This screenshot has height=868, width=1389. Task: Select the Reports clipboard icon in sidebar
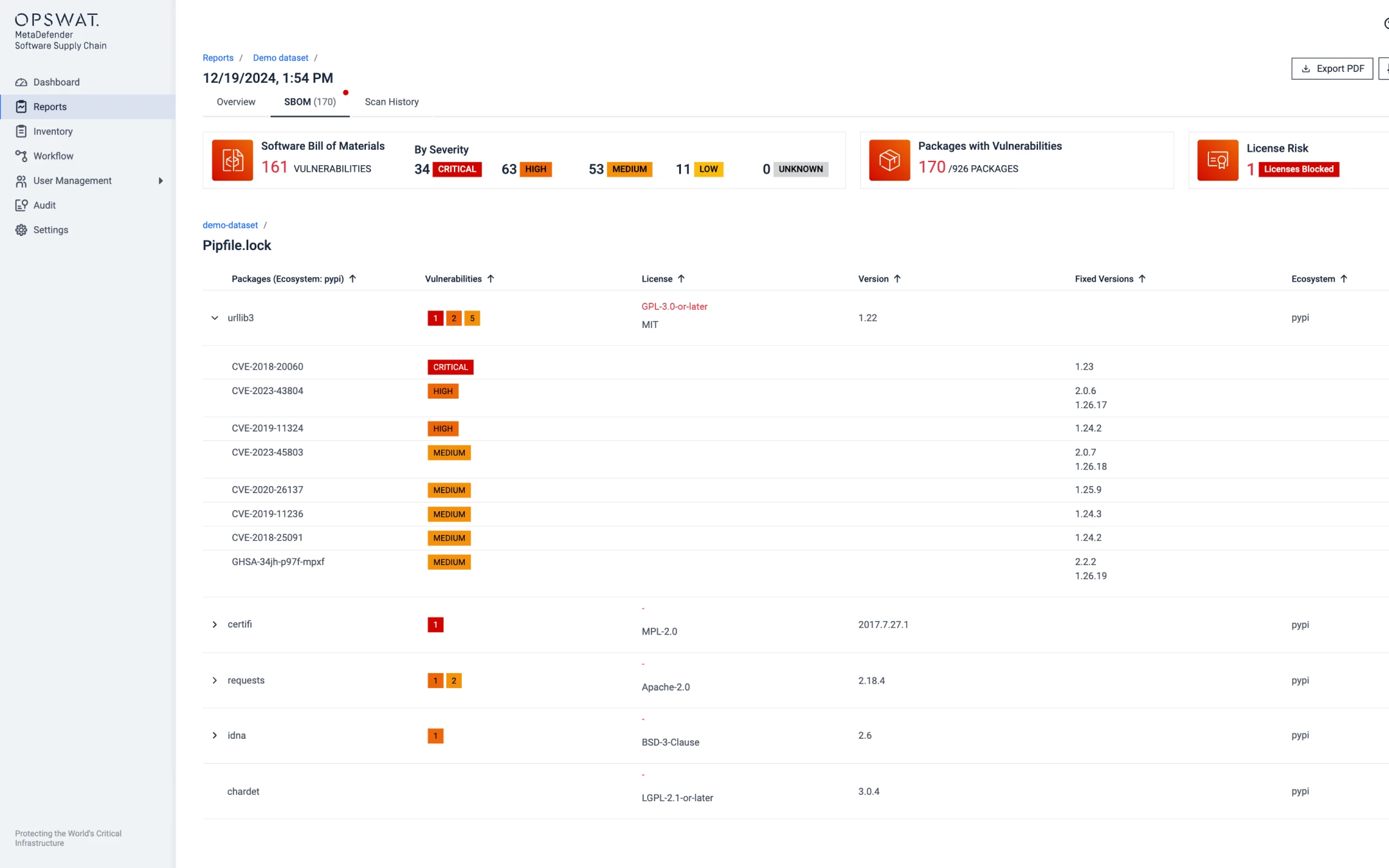click(x=21, y=106)
